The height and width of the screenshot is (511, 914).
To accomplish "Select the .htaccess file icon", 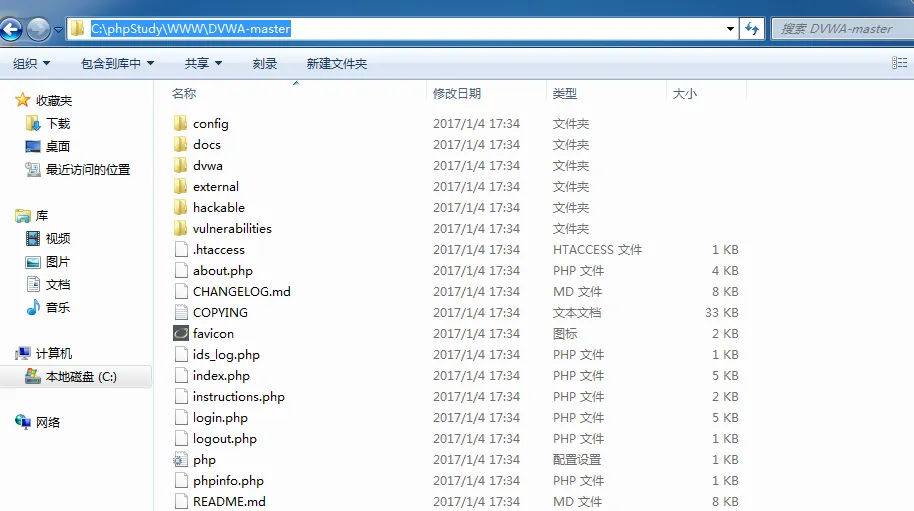I will 181,249.
